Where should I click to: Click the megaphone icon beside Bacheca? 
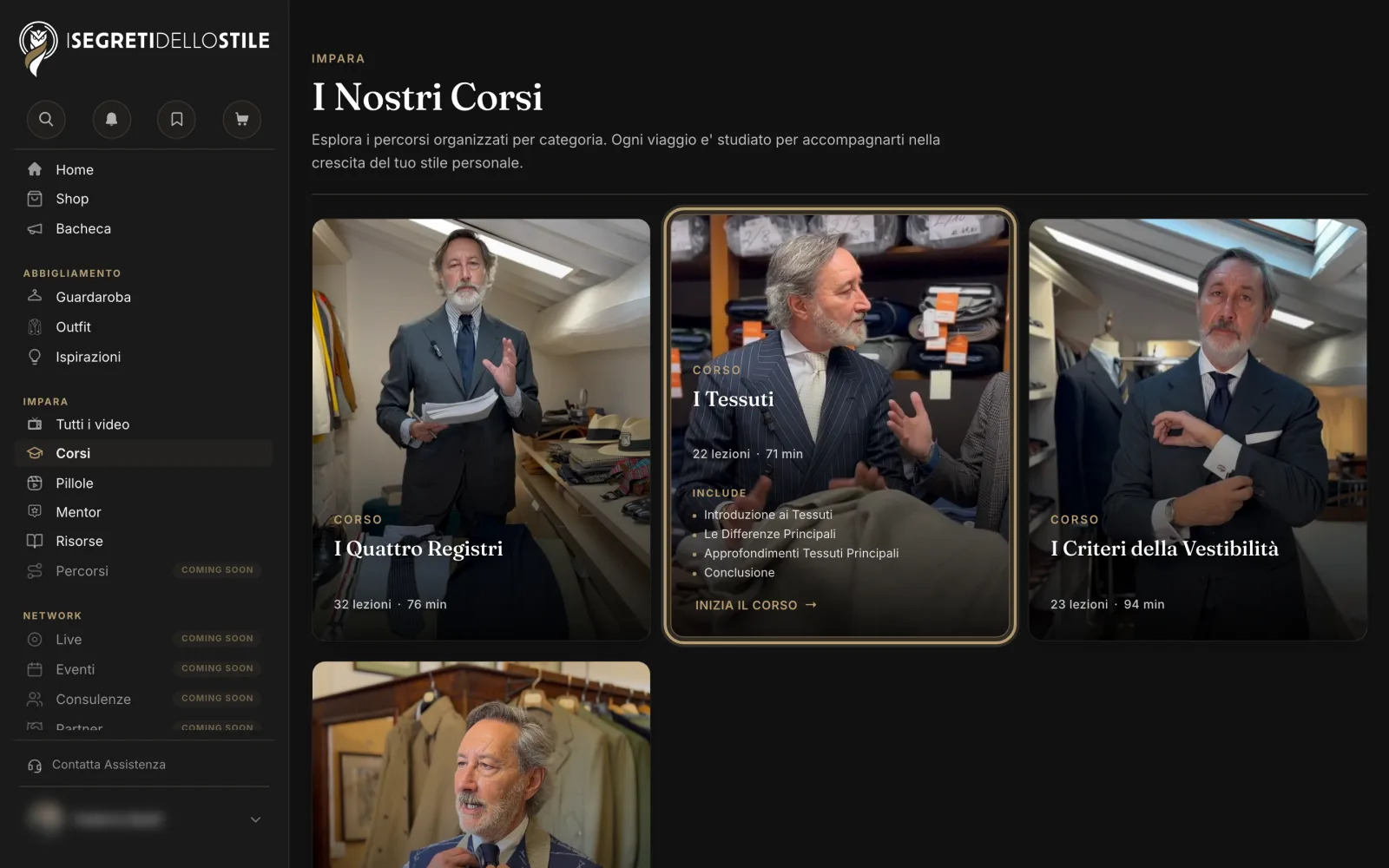tap(35, 228)
